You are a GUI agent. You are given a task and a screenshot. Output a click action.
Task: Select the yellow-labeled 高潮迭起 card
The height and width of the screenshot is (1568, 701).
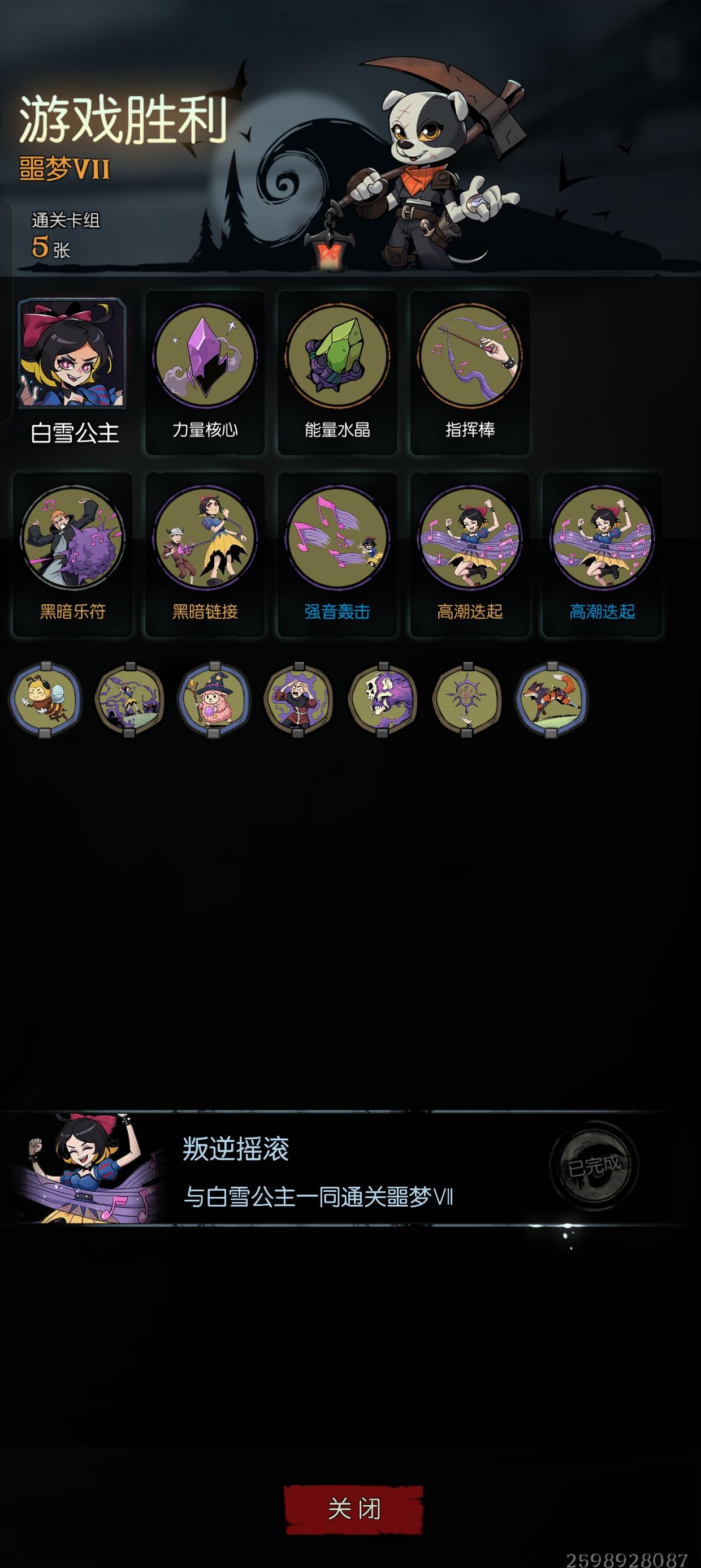pos(470,554)
